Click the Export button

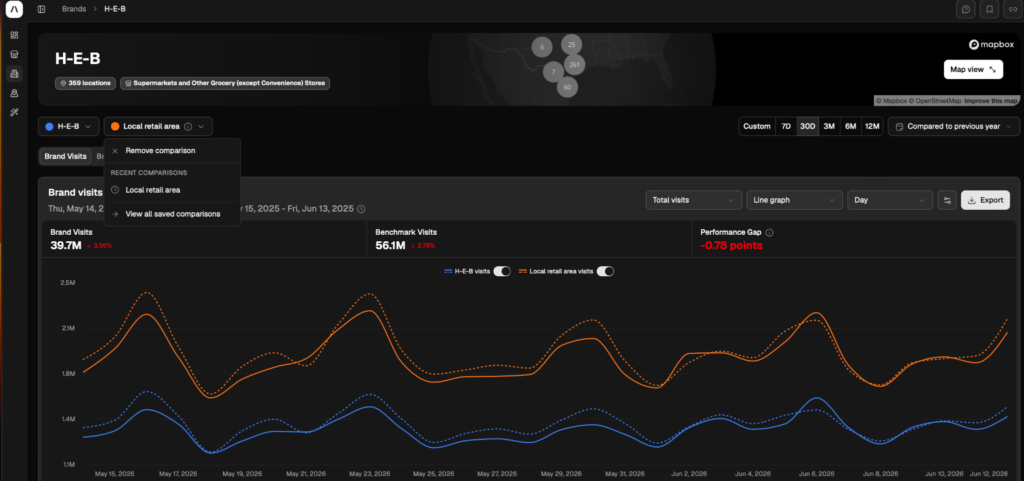click(x=985, y=200)
